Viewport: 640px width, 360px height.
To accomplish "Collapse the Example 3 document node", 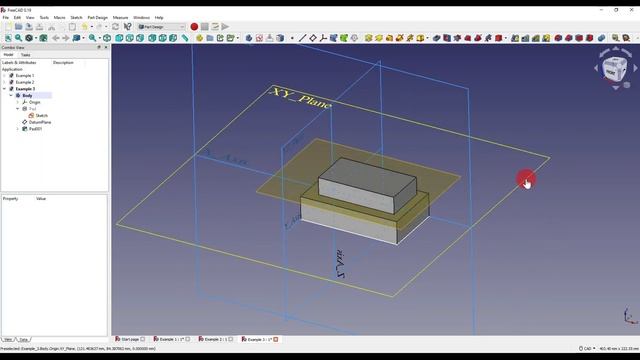I will click(4, 89).
